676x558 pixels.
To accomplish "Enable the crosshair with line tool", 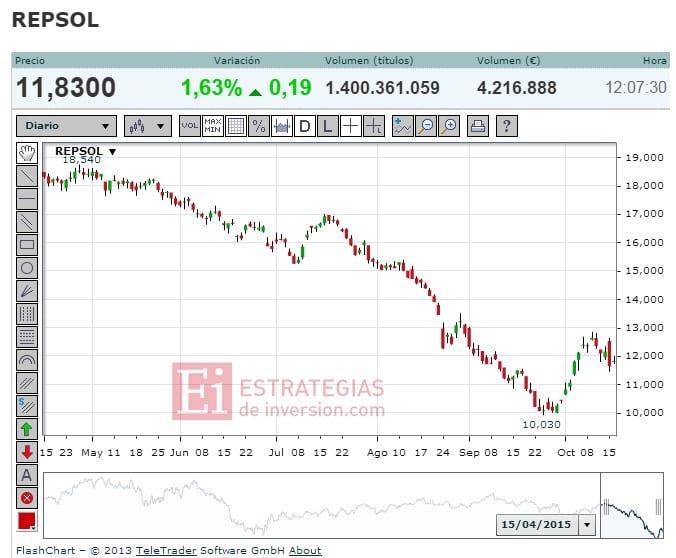I will pos(374,126).
